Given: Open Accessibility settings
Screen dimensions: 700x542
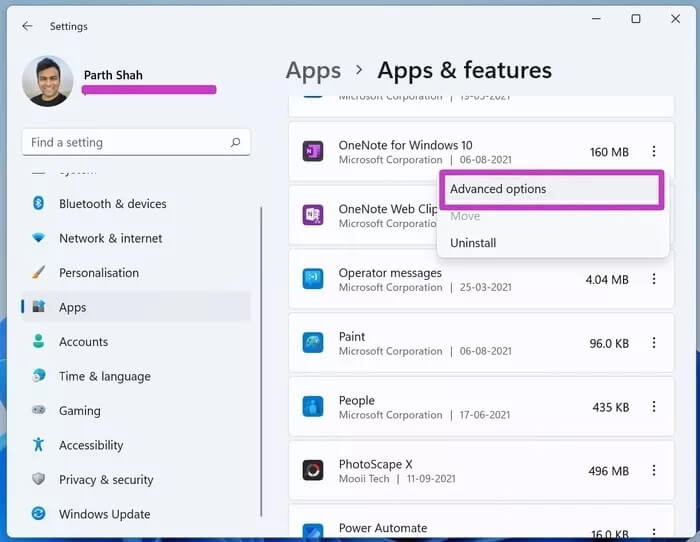Looking at the screenshot, I should click(137, 445).
